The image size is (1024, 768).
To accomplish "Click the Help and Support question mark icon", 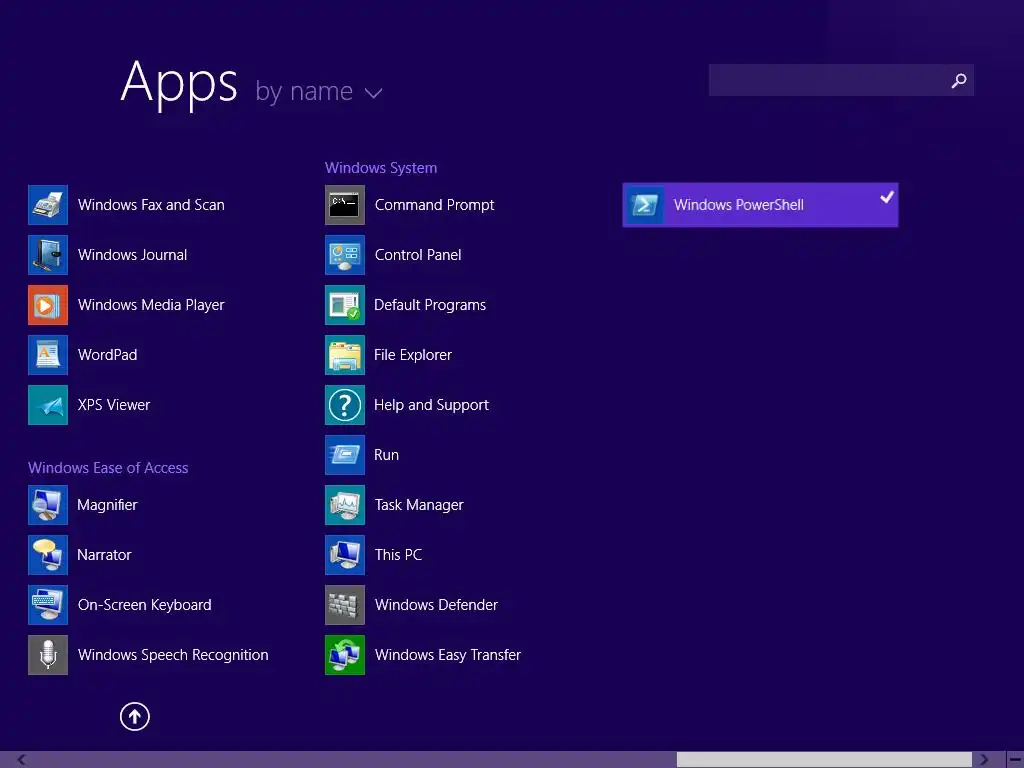I will [x=345, y=405].
